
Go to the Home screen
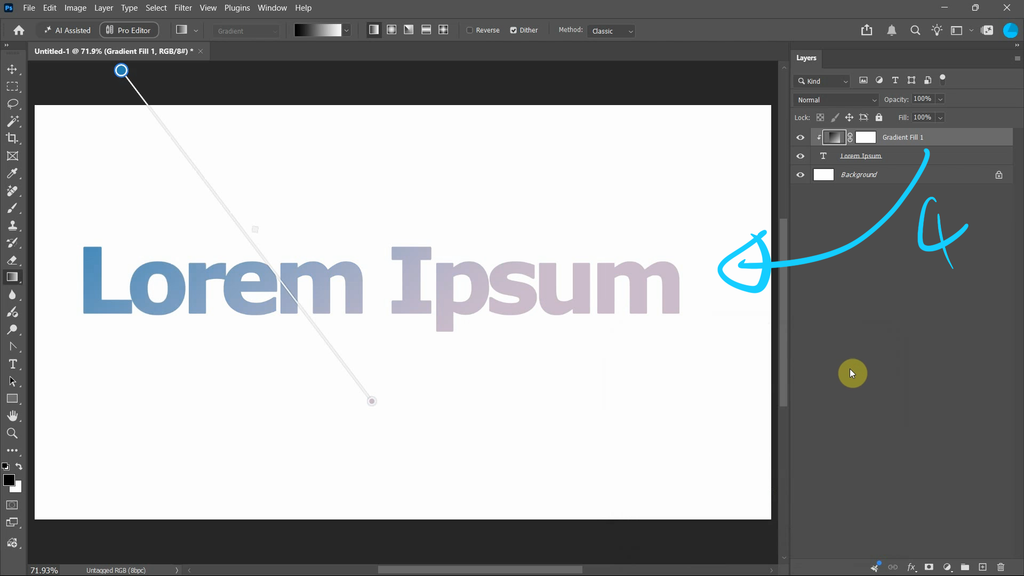[19, 30]
